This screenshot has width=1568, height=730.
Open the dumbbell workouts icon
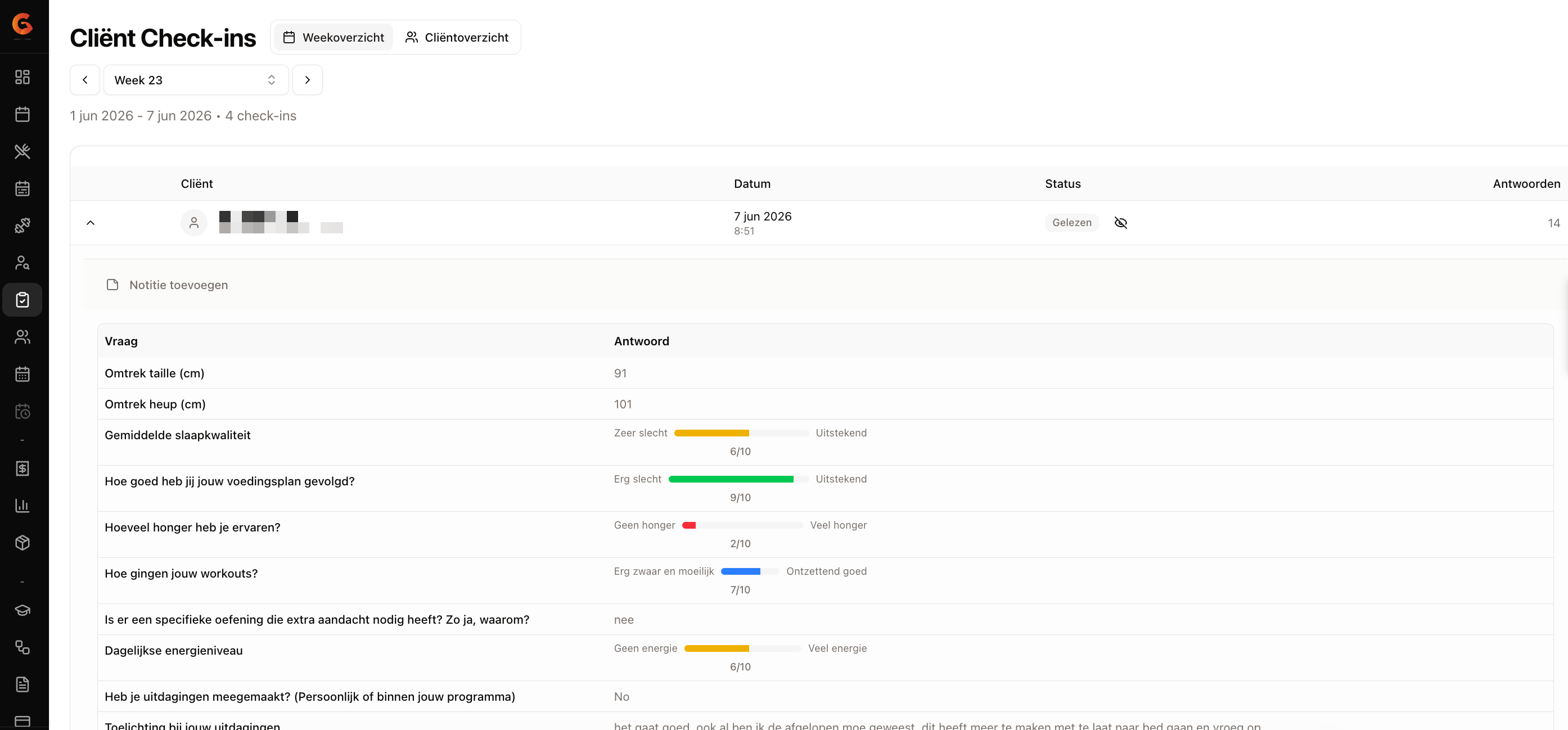pyautogui.click(x=22, y=226)
